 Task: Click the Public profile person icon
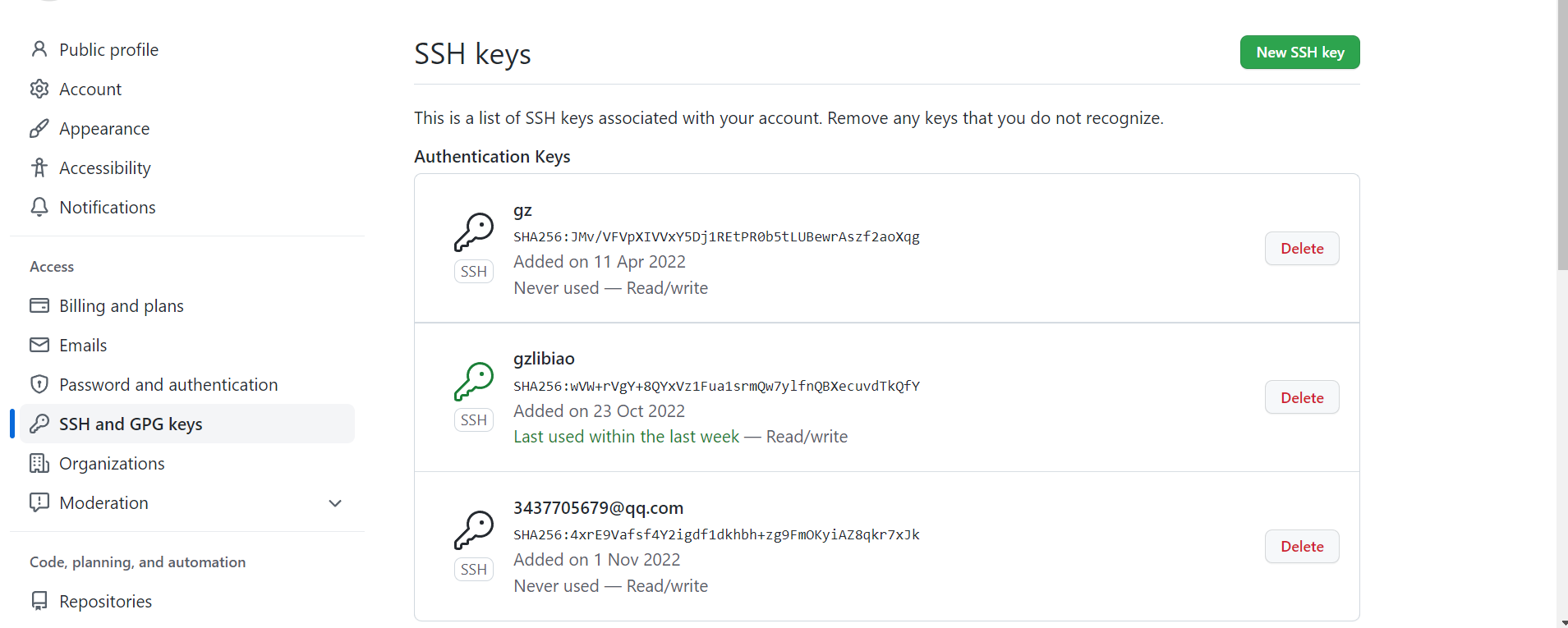[x=39, y=49]
